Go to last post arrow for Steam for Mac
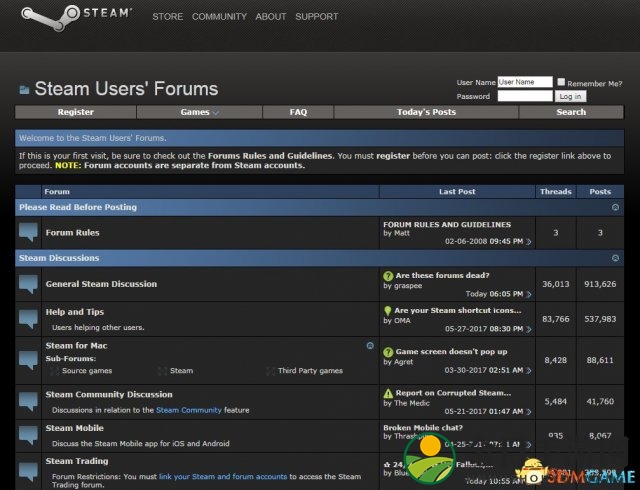640x490 pixels. click(529, 370)
